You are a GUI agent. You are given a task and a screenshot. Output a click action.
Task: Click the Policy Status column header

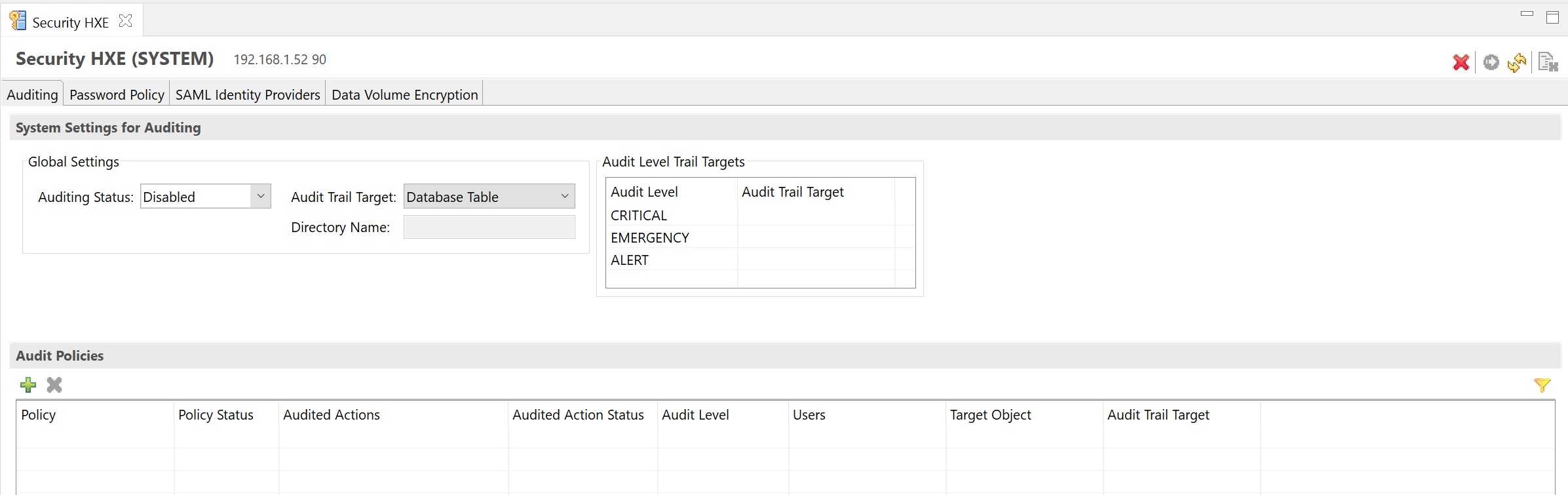coord(216,415)
